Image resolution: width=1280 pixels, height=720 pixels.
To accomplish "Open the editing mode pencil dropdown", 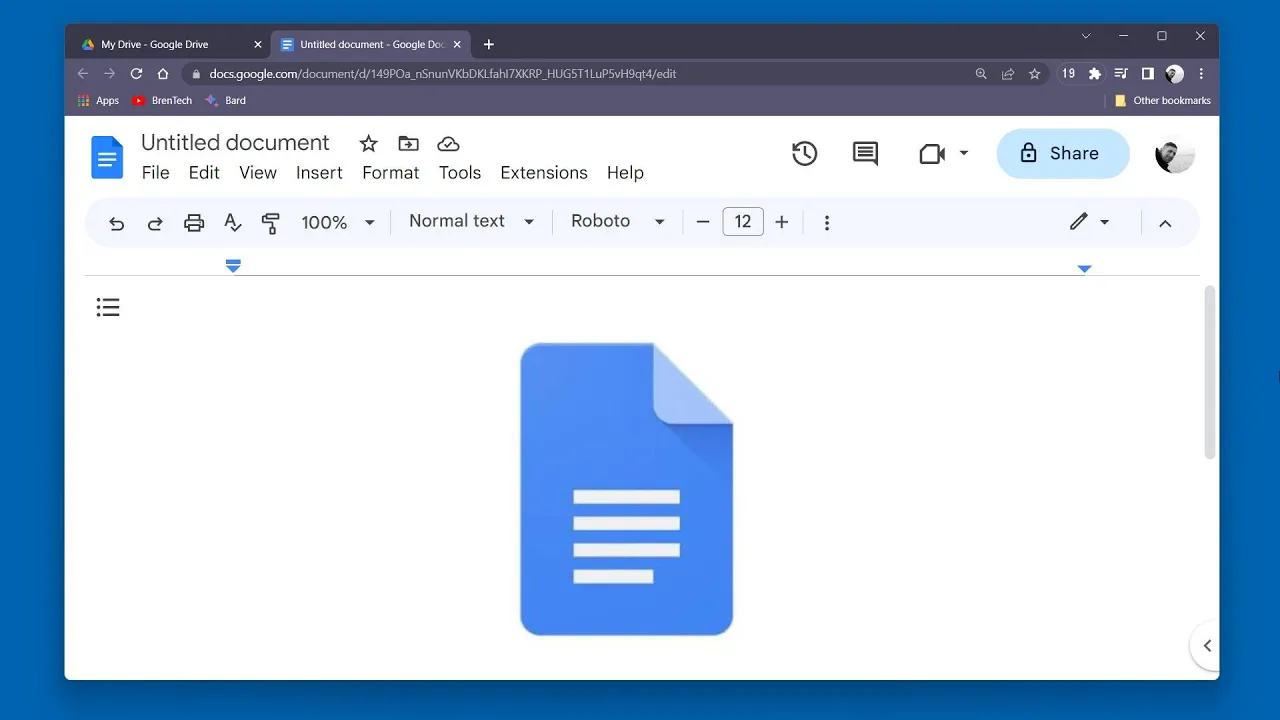I will pos(1089,222).
